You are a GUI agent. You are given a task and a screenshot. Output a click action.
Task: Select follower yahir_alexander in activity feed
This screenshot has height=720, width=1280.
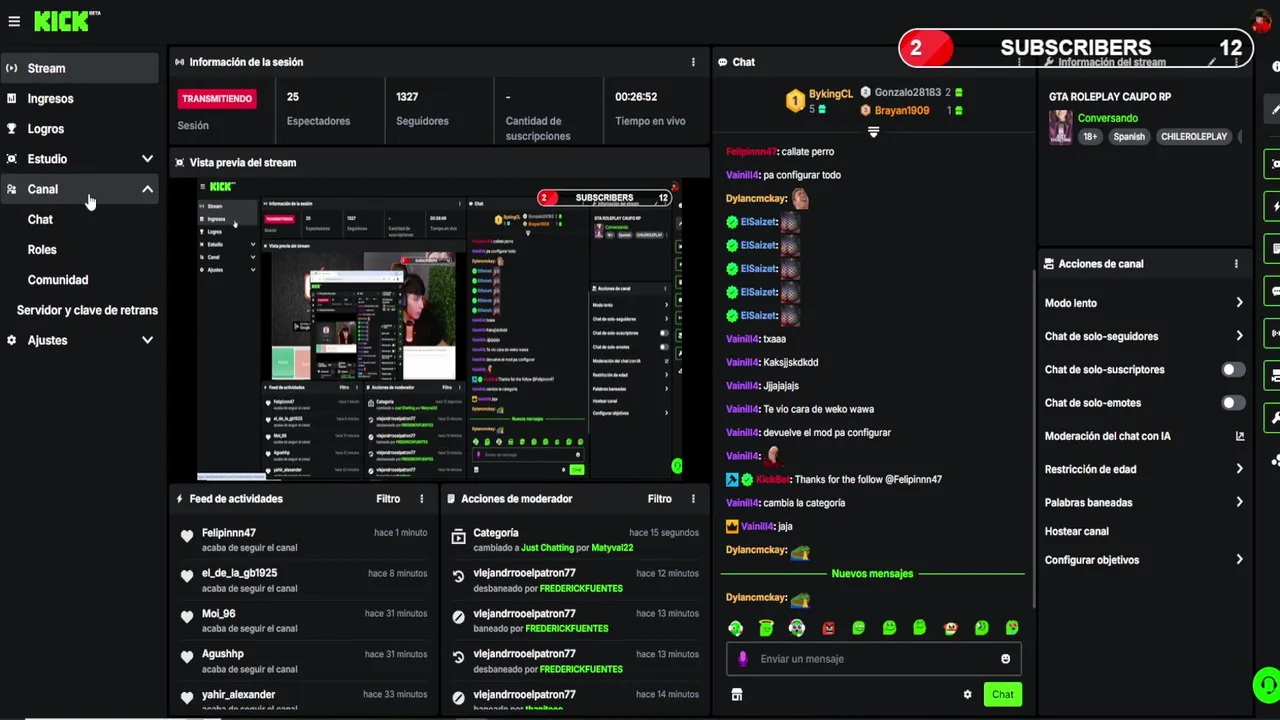pos(238,695)
